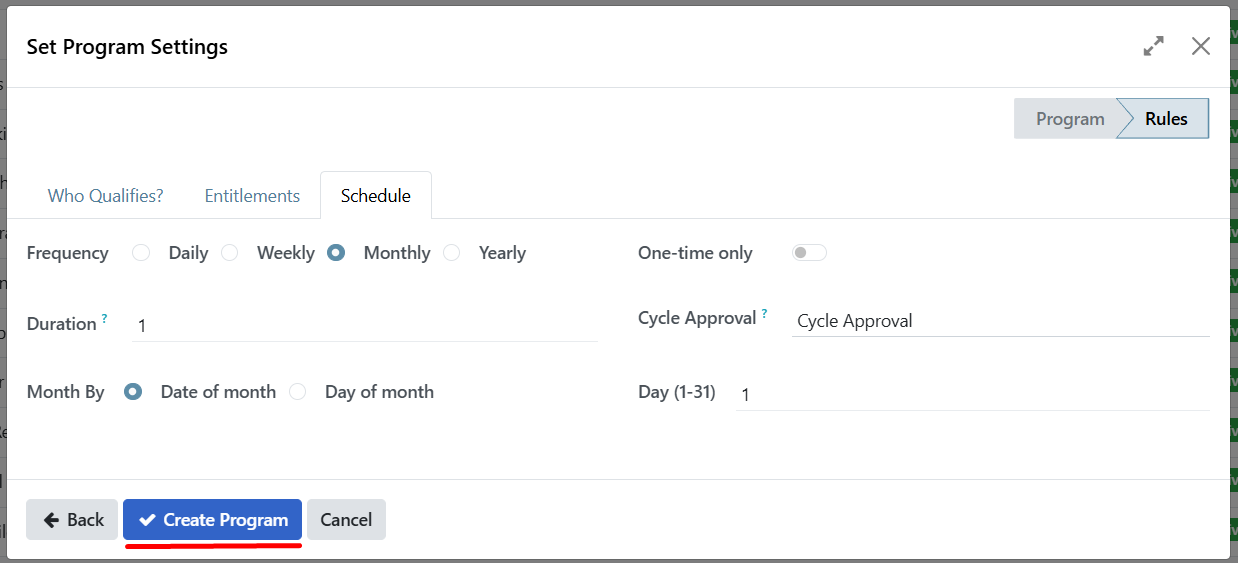The image size is (1238, 563).
Task: Select the Schedule tab
Action: [375, 196]
